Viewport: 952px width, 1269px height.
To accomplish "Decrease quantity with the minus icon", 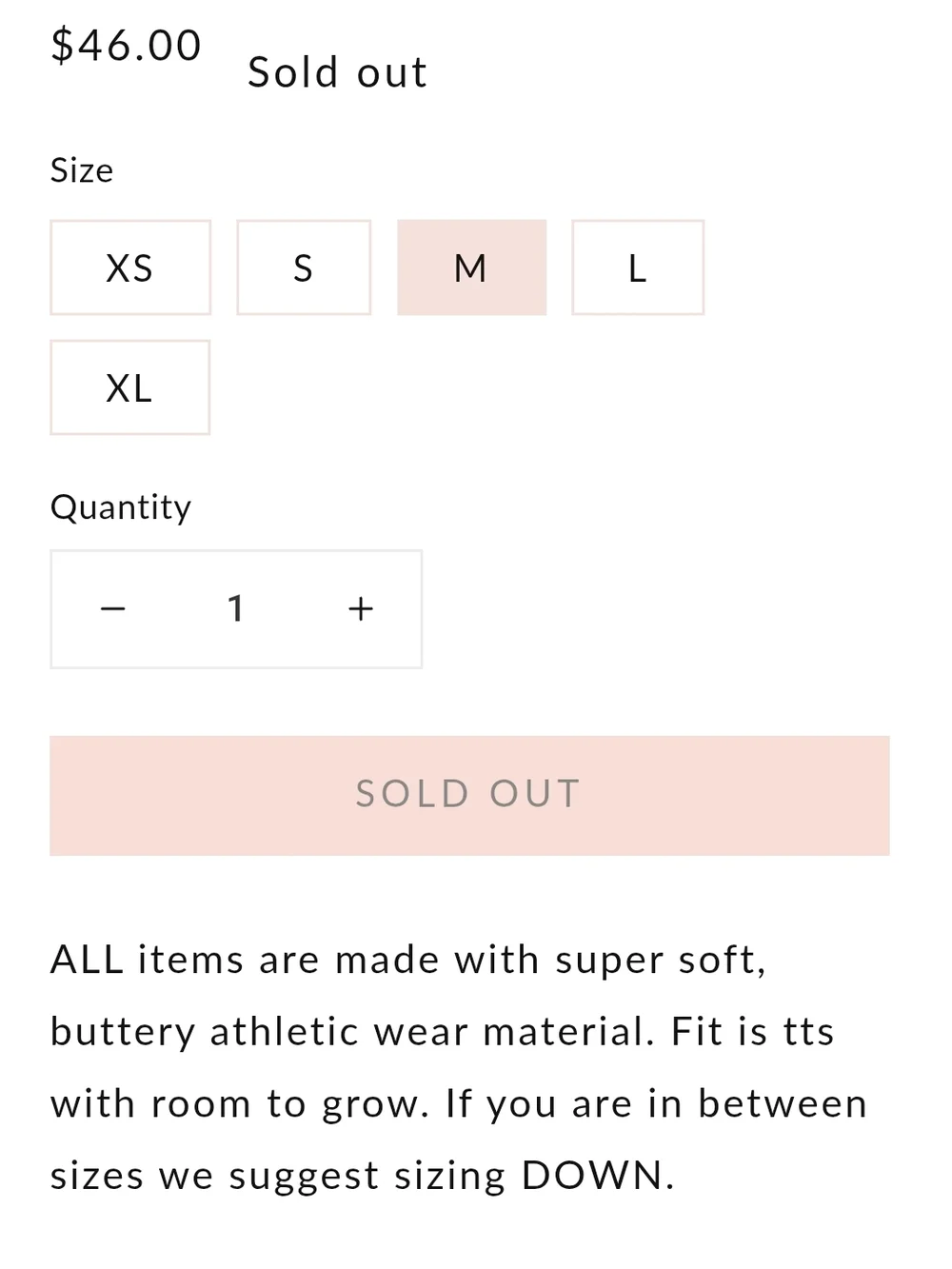I will (x=113, y=609).
